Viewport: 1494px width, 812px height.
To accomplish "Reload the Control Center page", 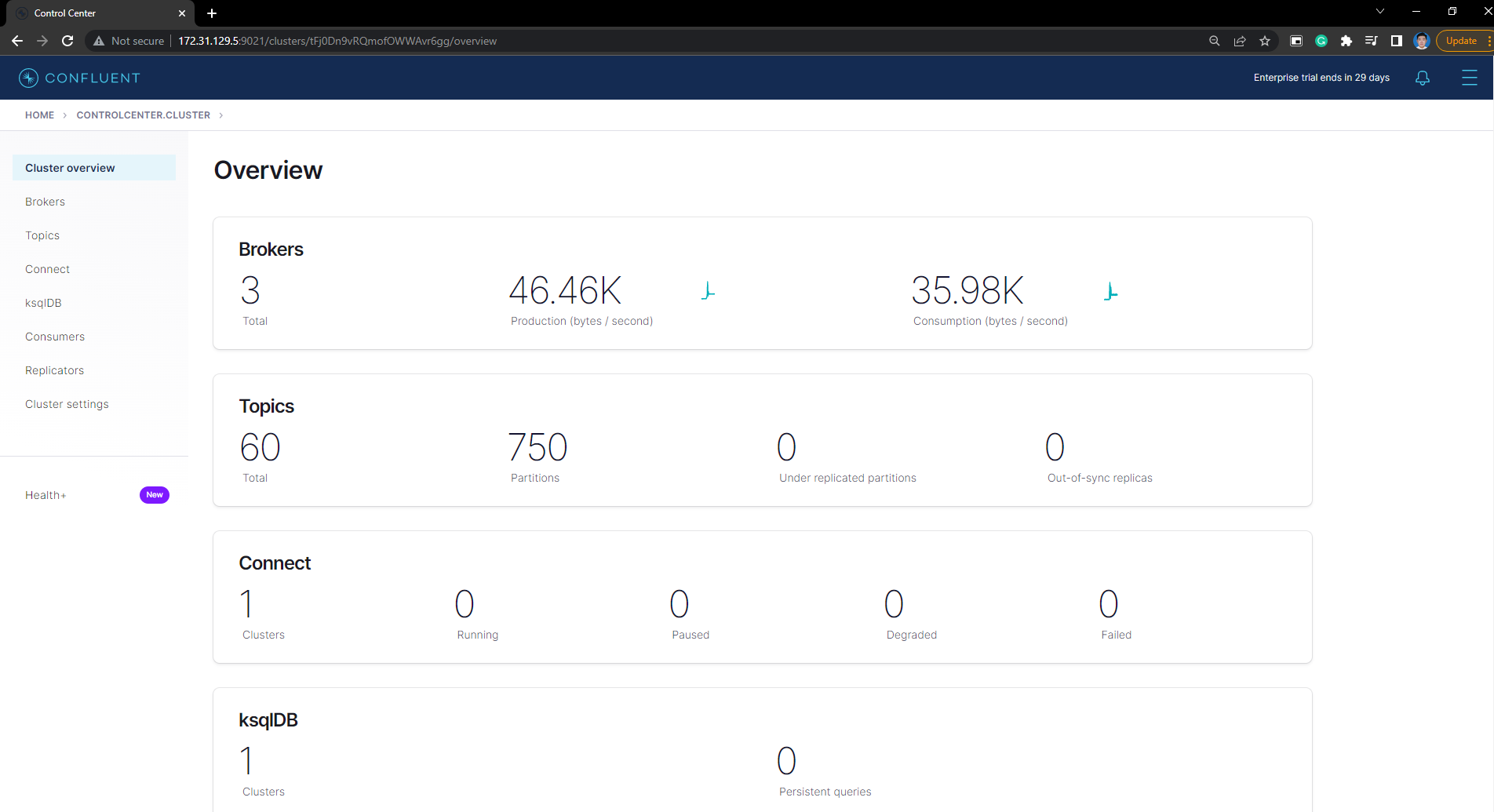I will coord(67,41).
